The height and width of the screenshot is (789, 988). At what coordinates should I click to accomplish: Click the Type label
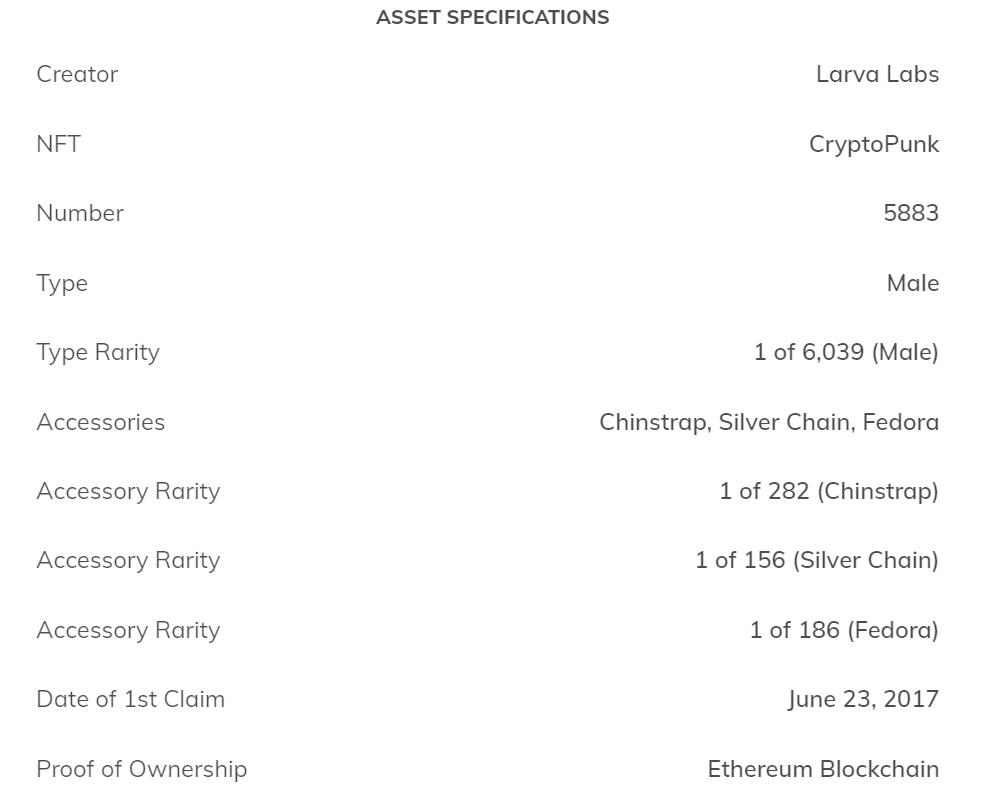pyautogui.click(x=62, y=283)
